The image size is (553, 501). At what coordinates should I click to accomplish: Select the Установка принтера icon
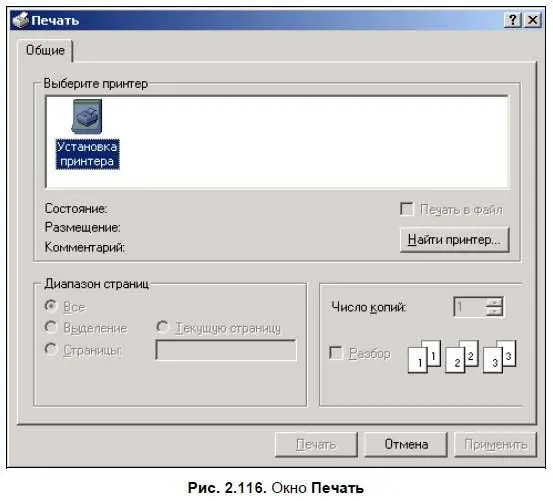[x=87, y=134]
